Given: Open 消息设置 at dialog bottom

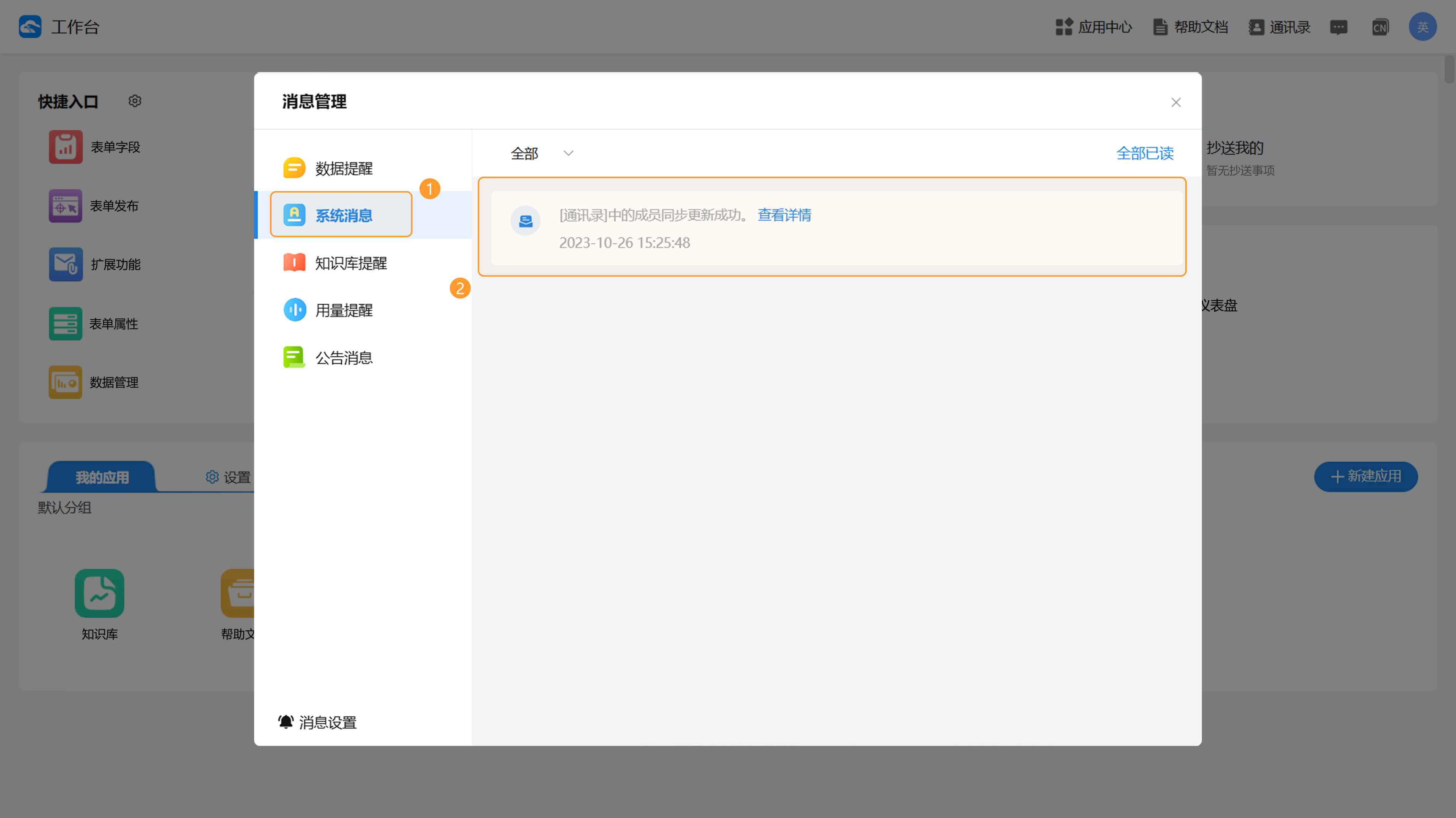Looking at the screenshot, I should coord(317,722).
